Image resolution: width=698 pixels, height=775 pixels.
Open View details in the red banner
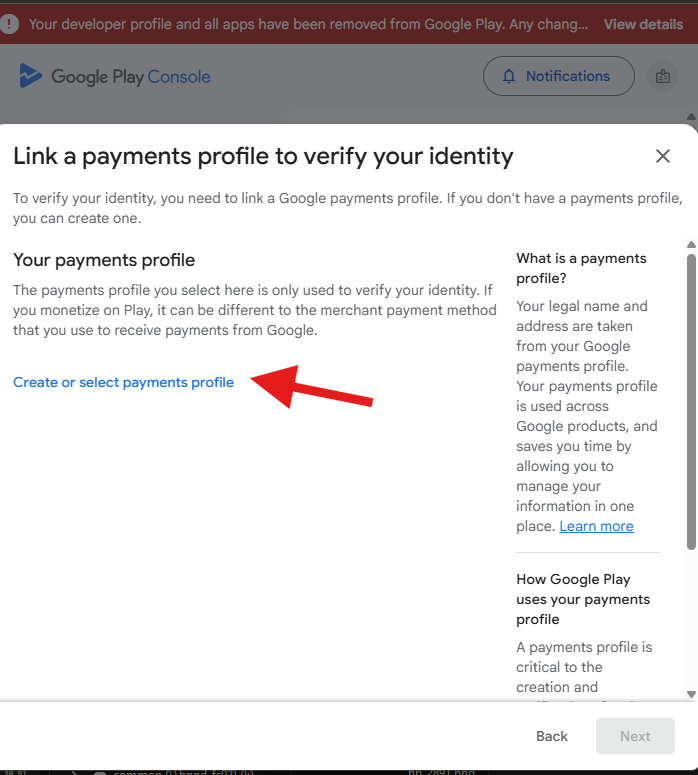point(643,24)
